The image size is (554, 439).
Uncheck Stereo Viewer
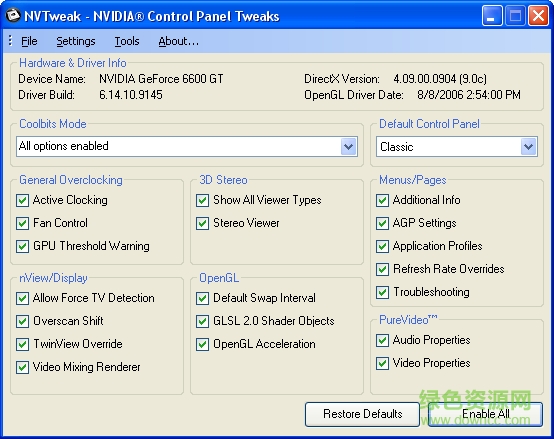coord(202,223)
